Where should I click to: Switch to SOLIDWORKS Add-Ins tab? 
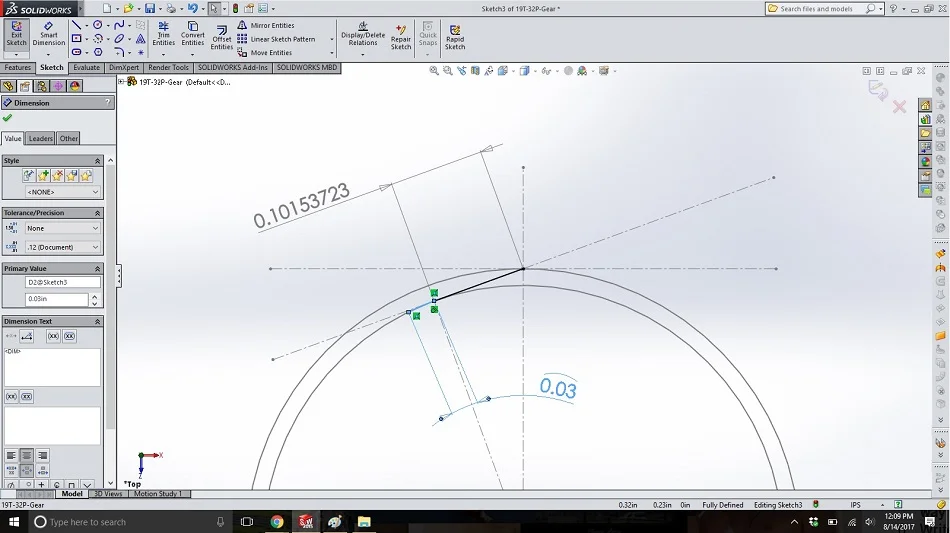pyautogui.click(x=233, y=68)
